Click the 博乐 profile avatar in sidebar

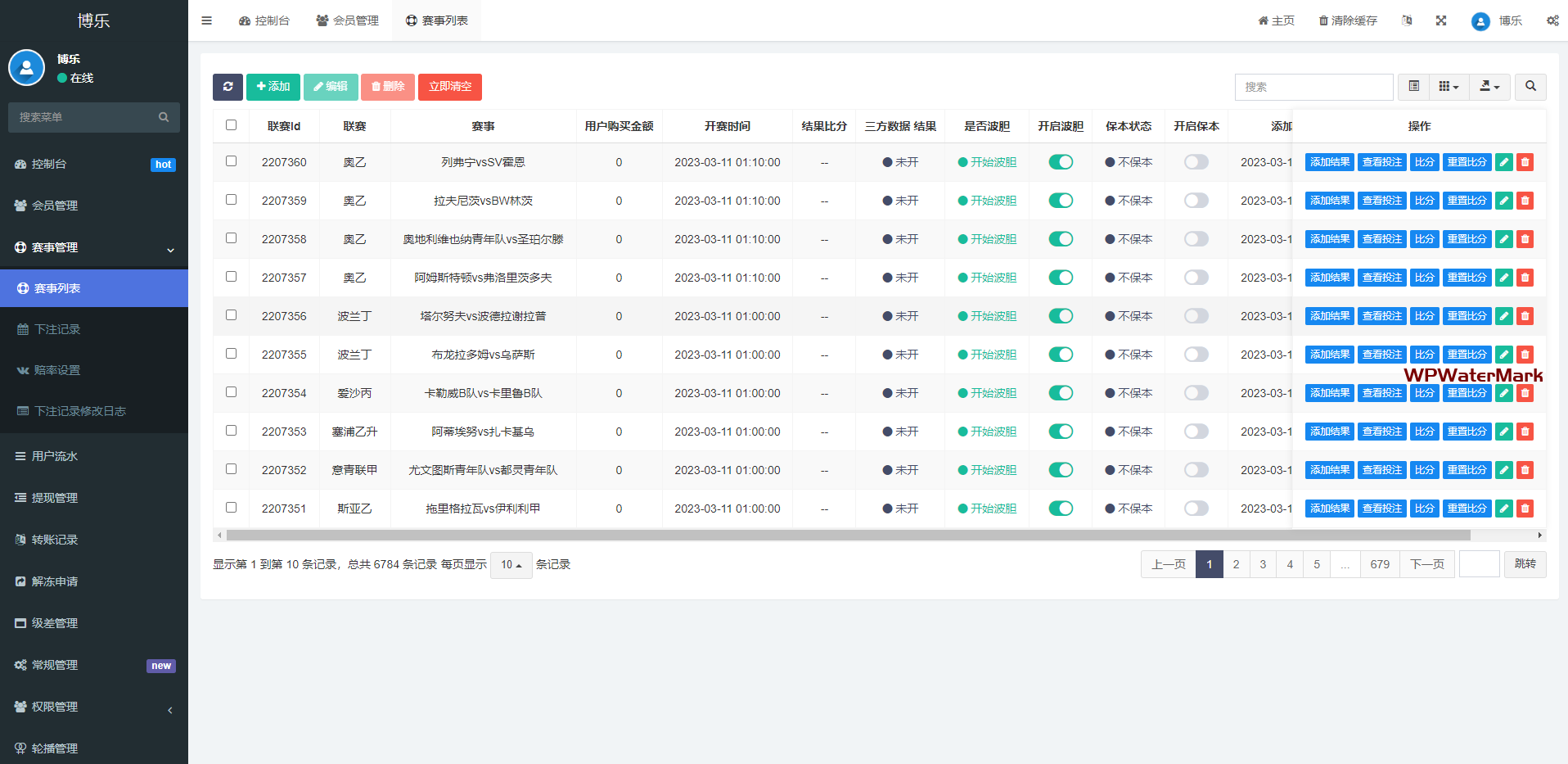pos(26,68)
